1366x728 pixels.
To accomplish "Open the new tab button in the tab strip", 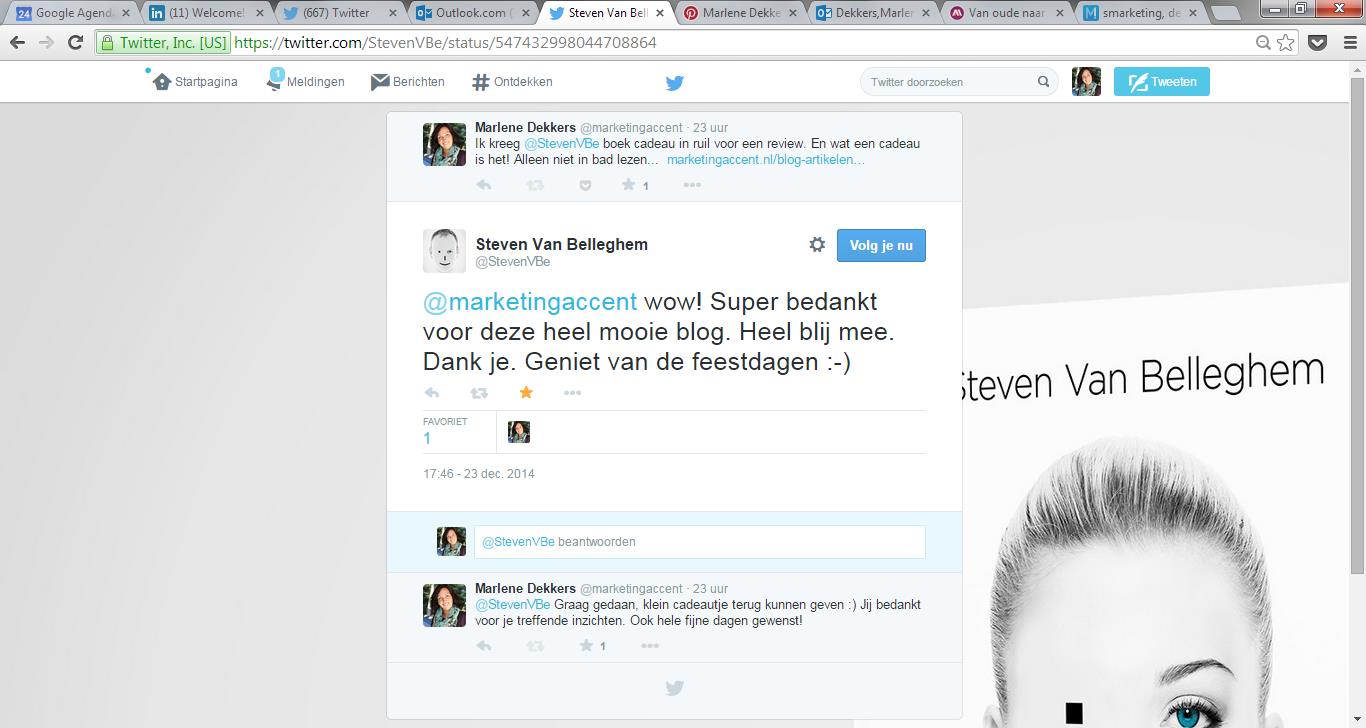I will click(x=1226, y=13).
